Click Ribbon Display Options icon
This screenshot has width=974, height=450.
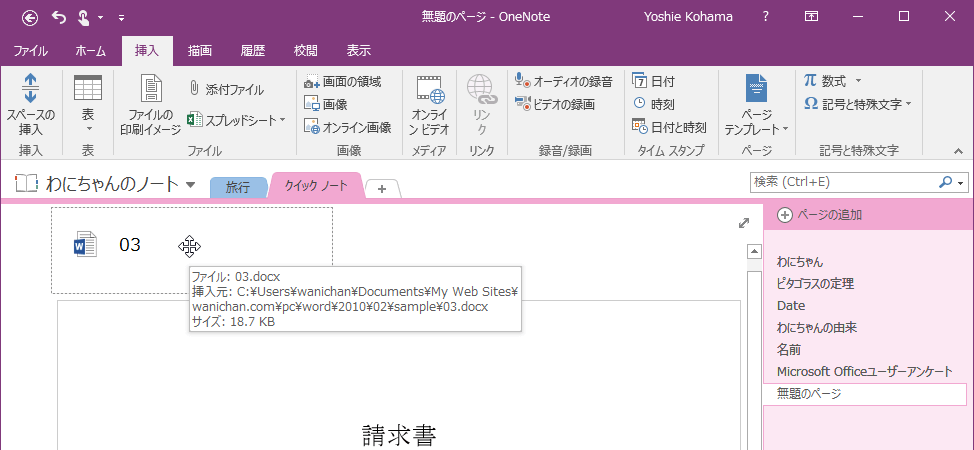click(x=811, y=17)
